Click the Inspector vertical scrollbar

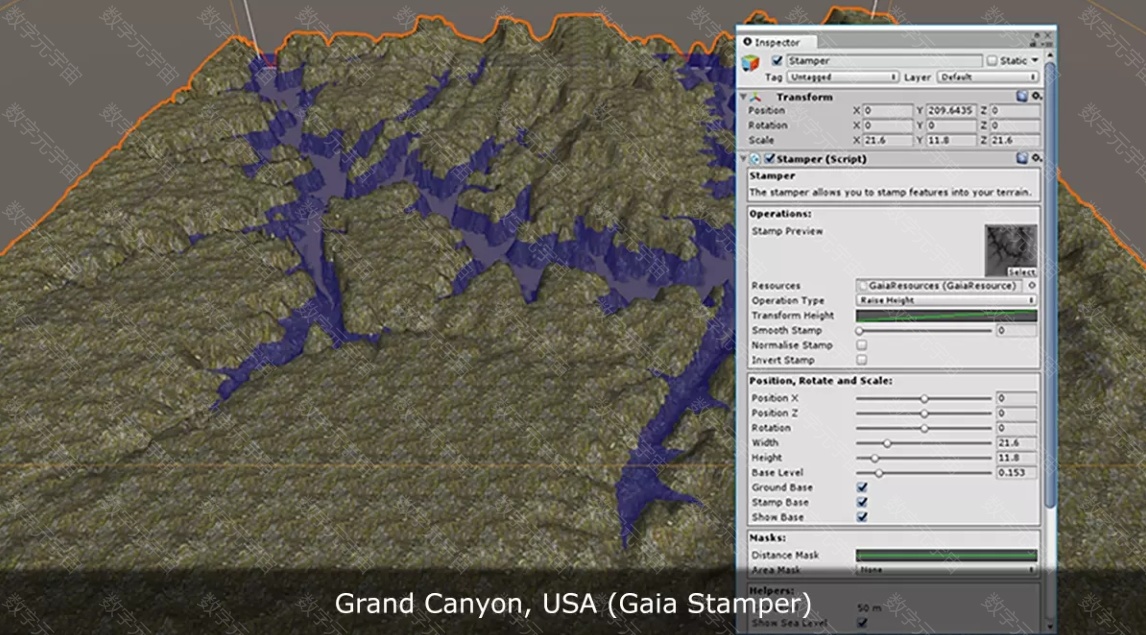[x=1050, y=285]
